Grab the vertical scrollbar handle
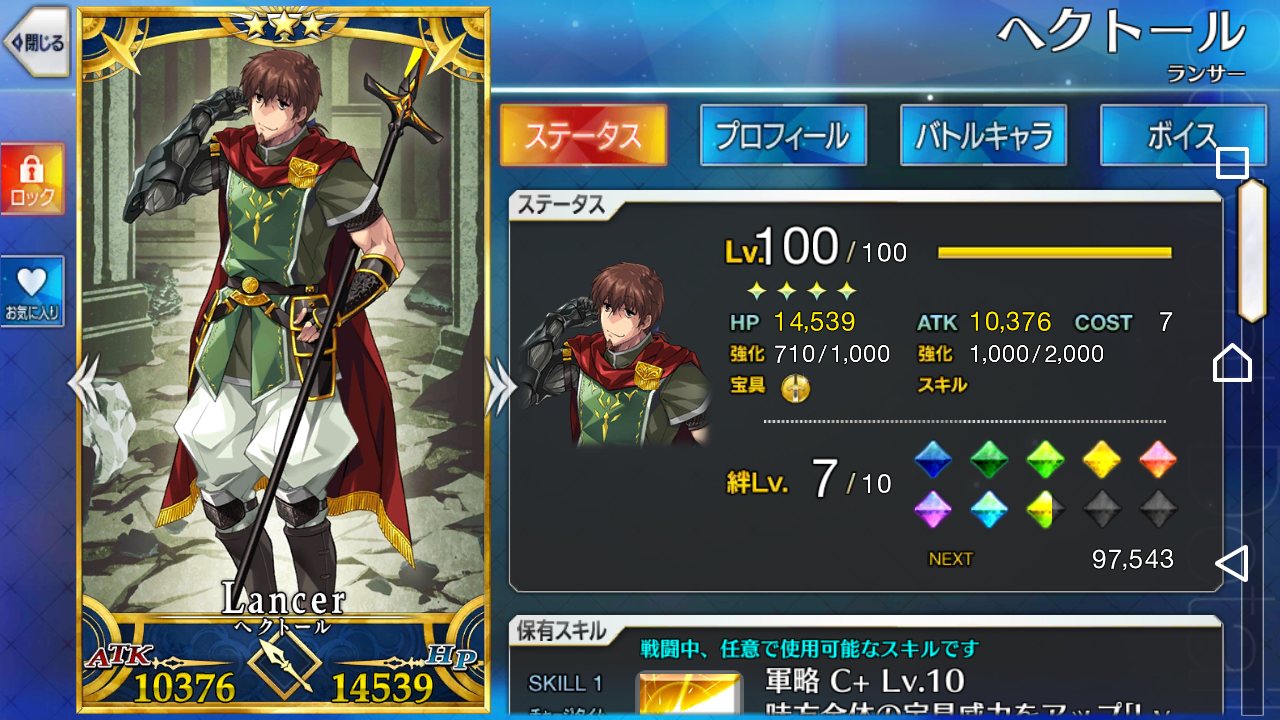1280x720 pixels. (x=1253, y=250)
